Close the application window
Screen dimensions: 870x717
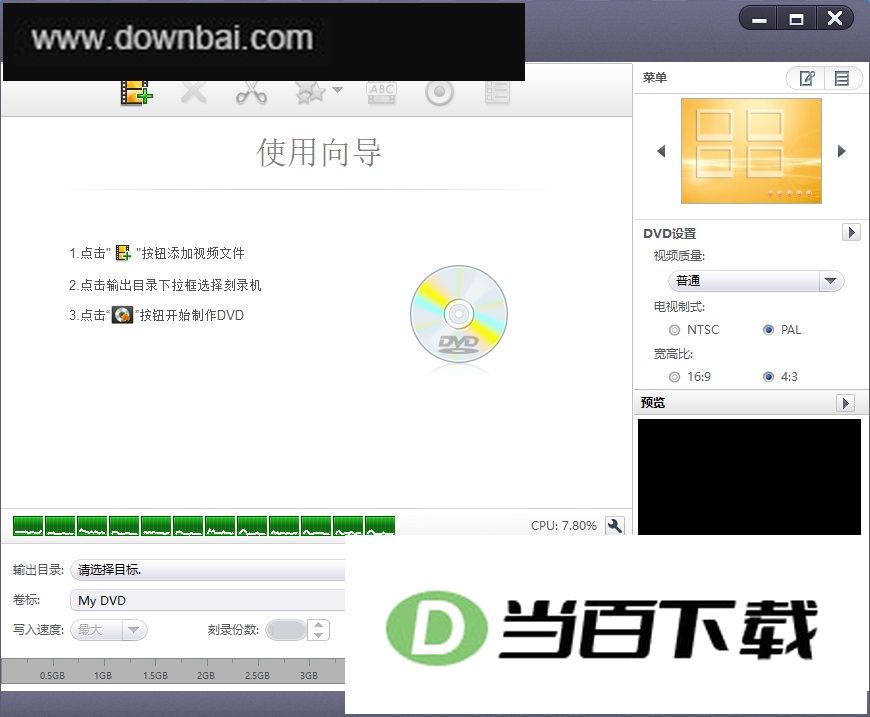(834, 19)
